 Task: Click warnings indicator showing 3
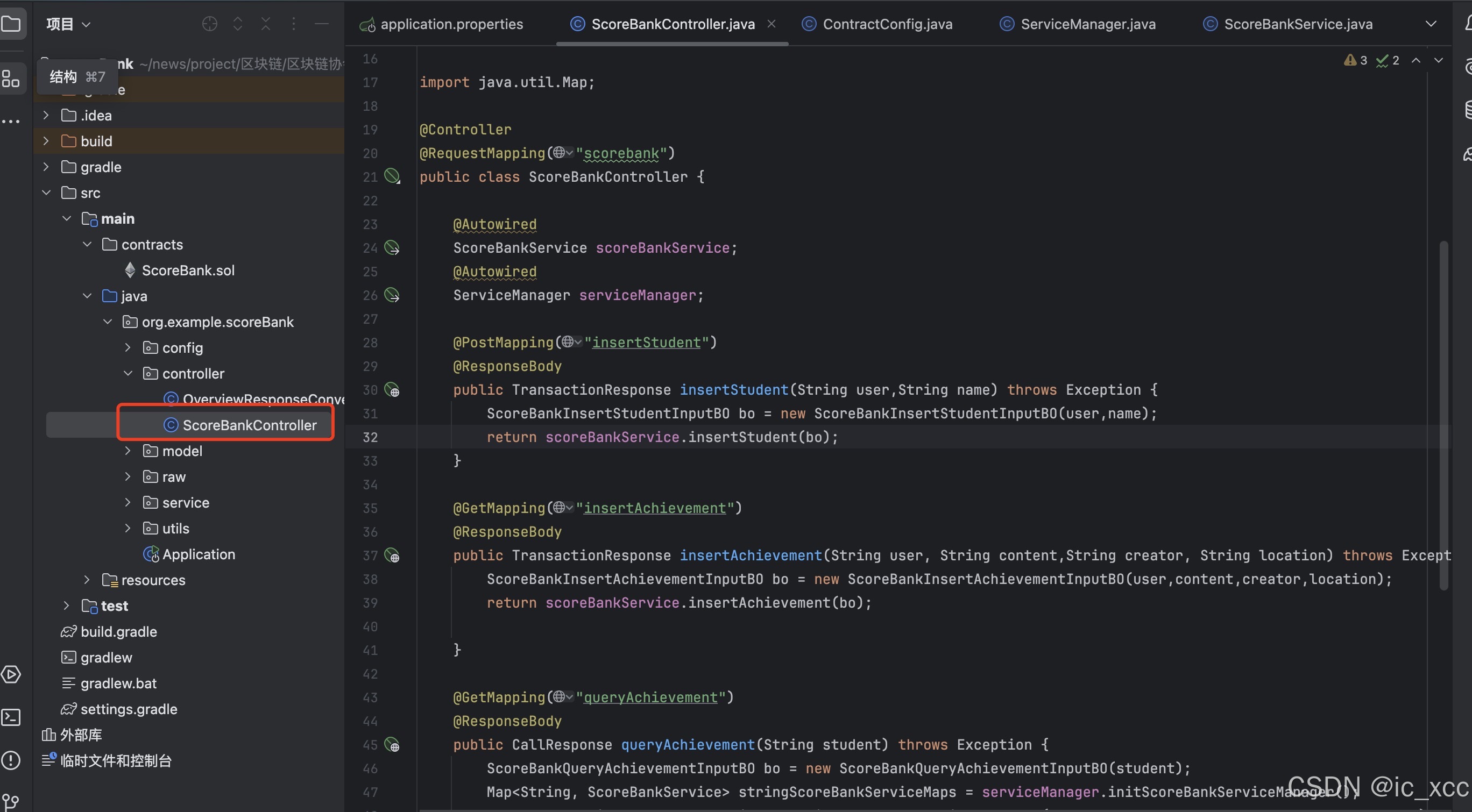click(1355, 61)
